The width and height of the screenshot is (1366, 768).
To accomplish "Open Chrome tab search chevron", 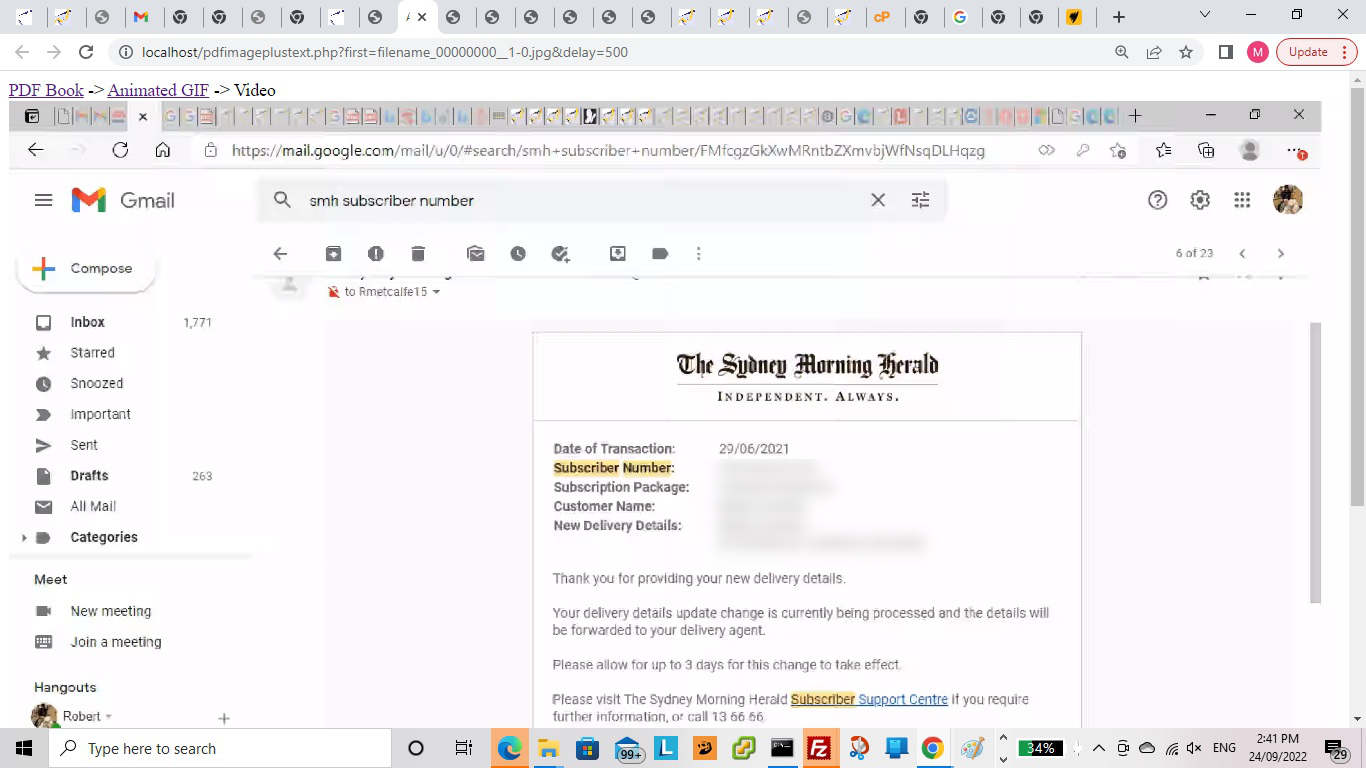I will pos(1205,15).
